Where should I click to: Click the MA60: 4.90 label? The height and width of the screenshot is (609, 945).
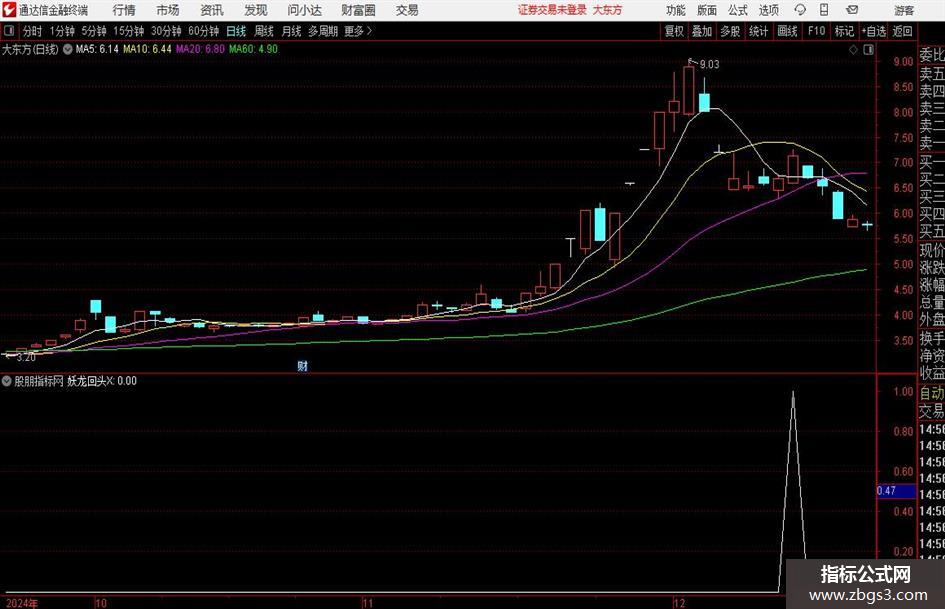click(x=253, y=49)
